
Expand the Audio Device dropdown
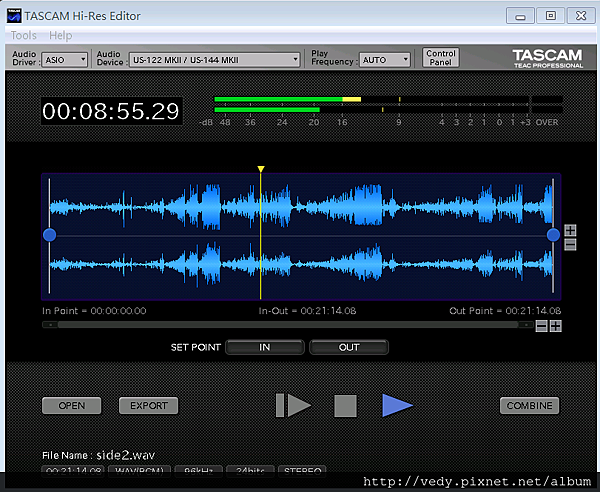tap(214, 60)
